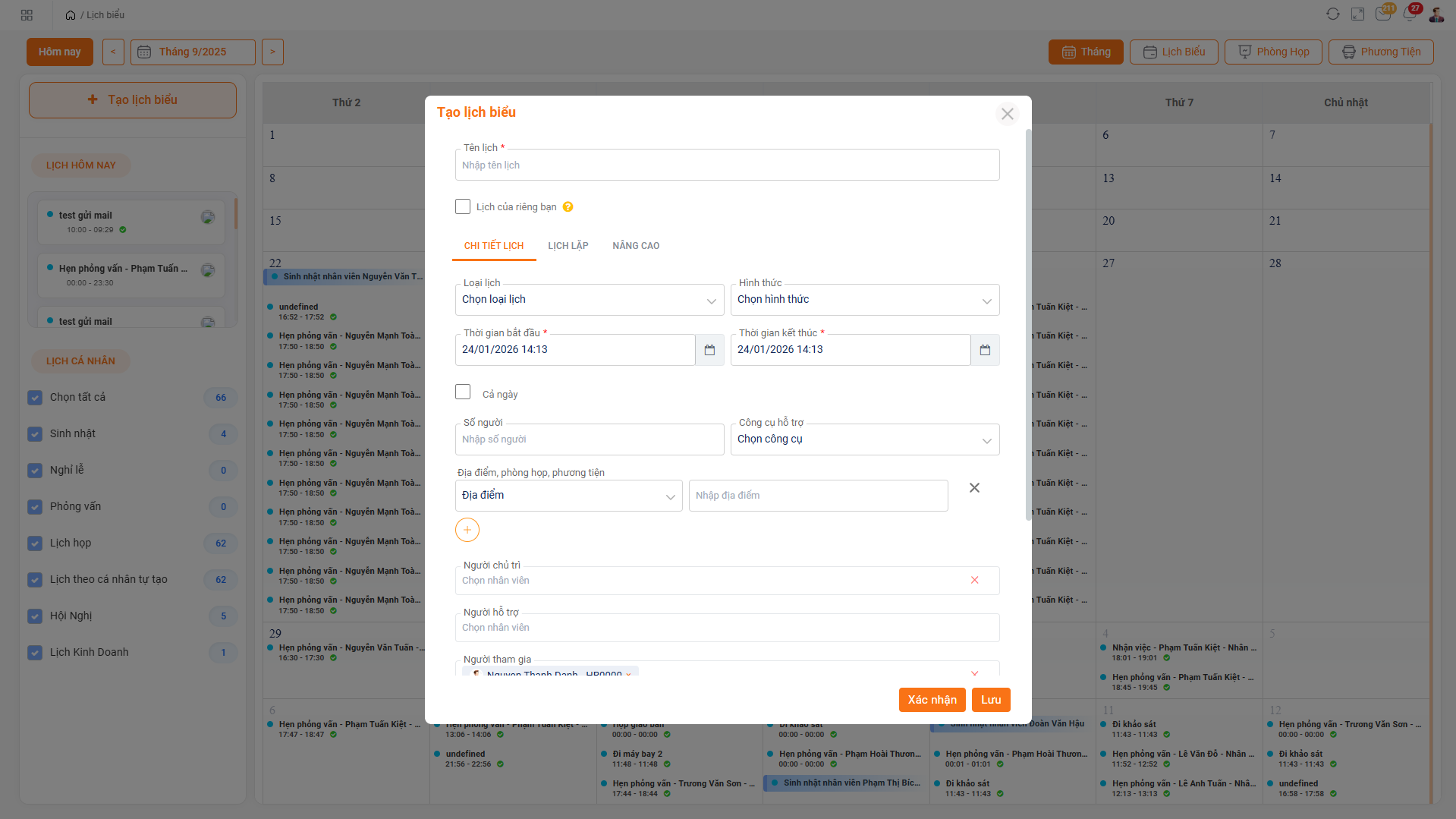1456x819 pixels.
Task: Remove the Địa điểm location row
Action: [974, 488]
